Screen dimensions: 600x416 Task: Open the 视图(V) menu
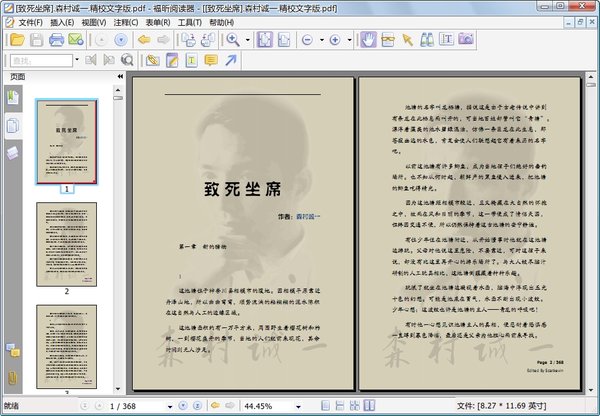[94, 23]
